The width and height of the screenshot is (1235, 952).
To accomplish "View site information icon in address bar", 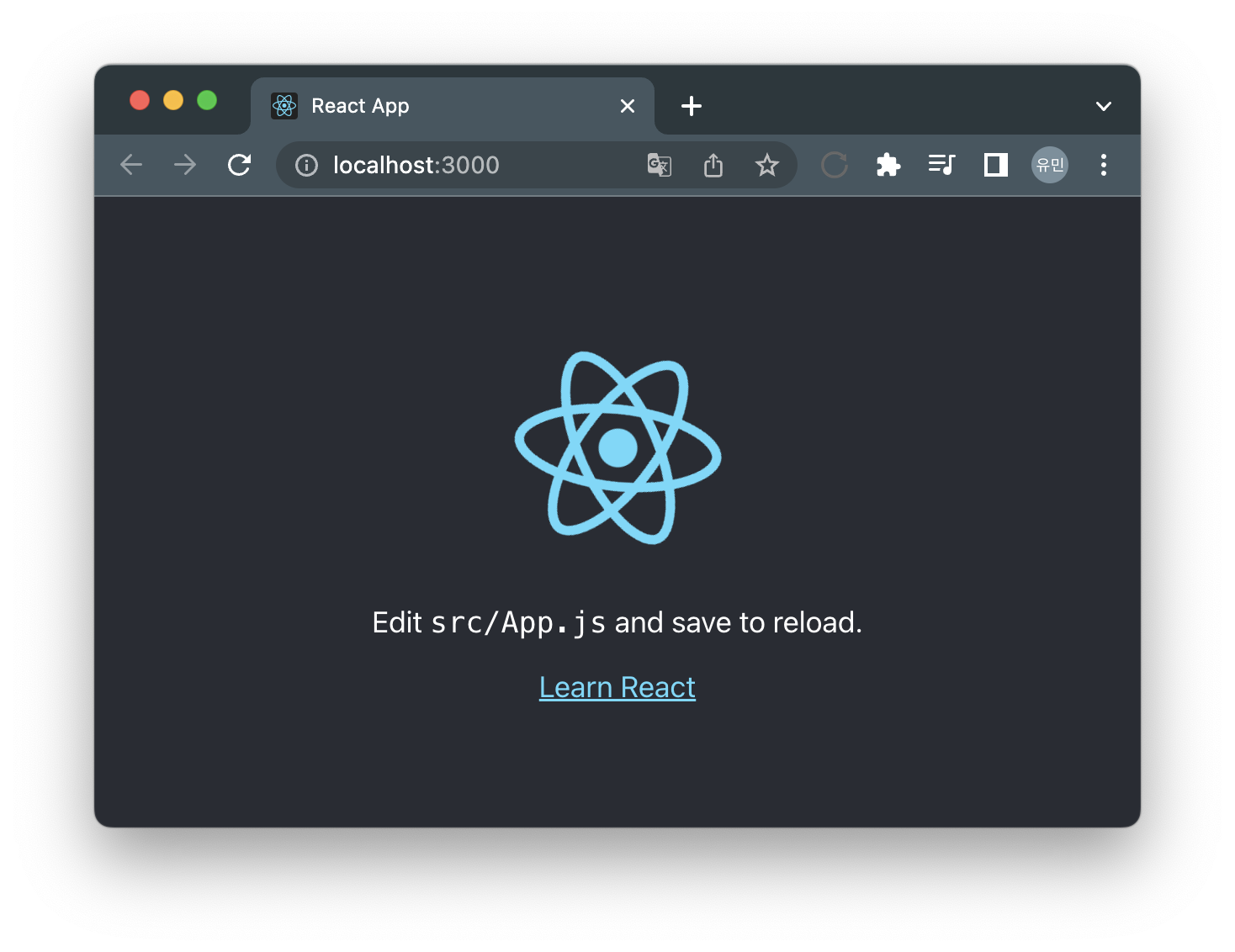I will [x=306, y=165].
